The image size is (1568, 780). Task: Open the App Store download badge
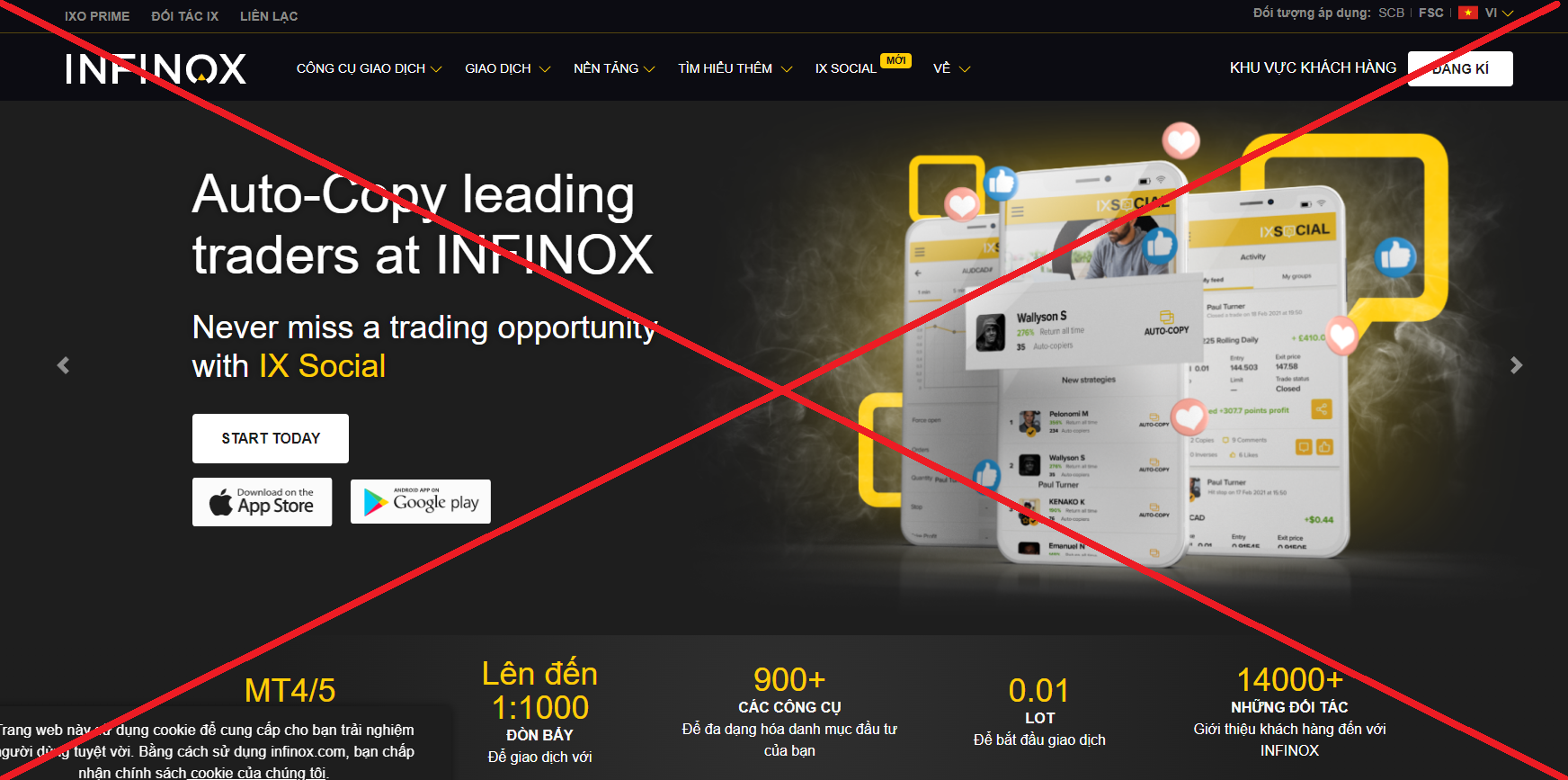tap(262, 502)
